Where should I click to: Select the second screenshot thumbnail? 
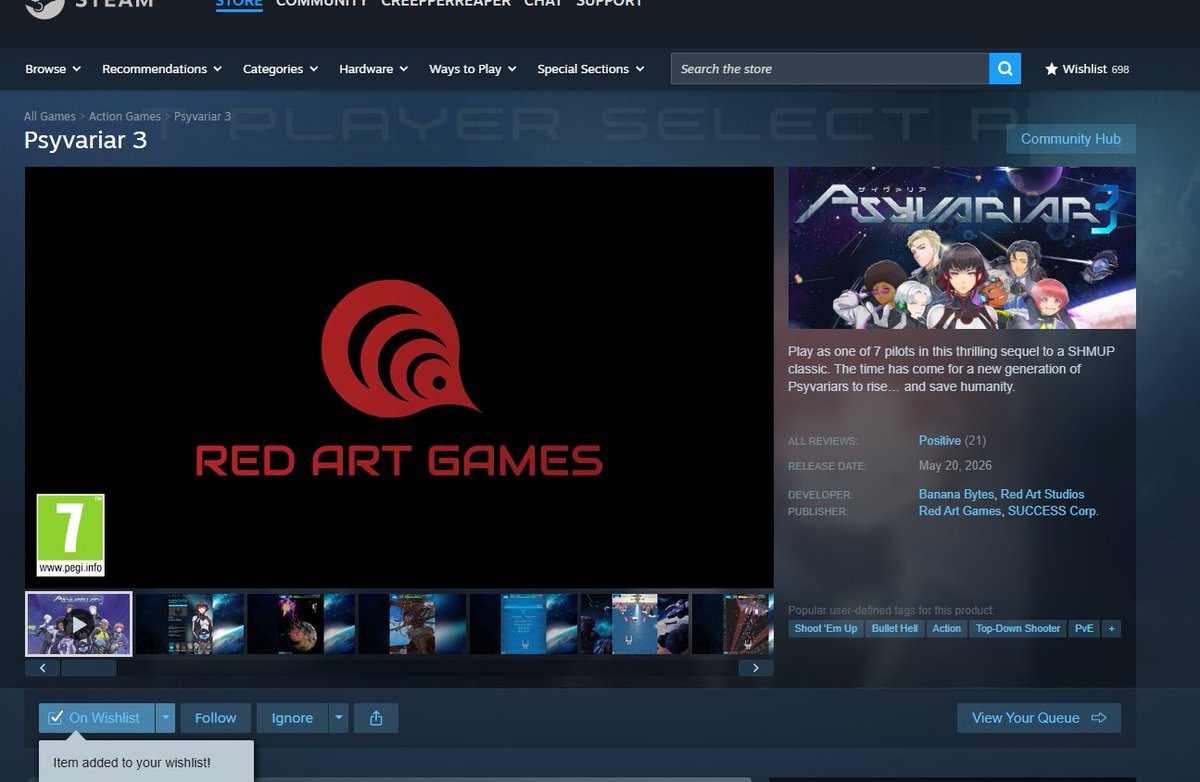click(x=190, y=624)
